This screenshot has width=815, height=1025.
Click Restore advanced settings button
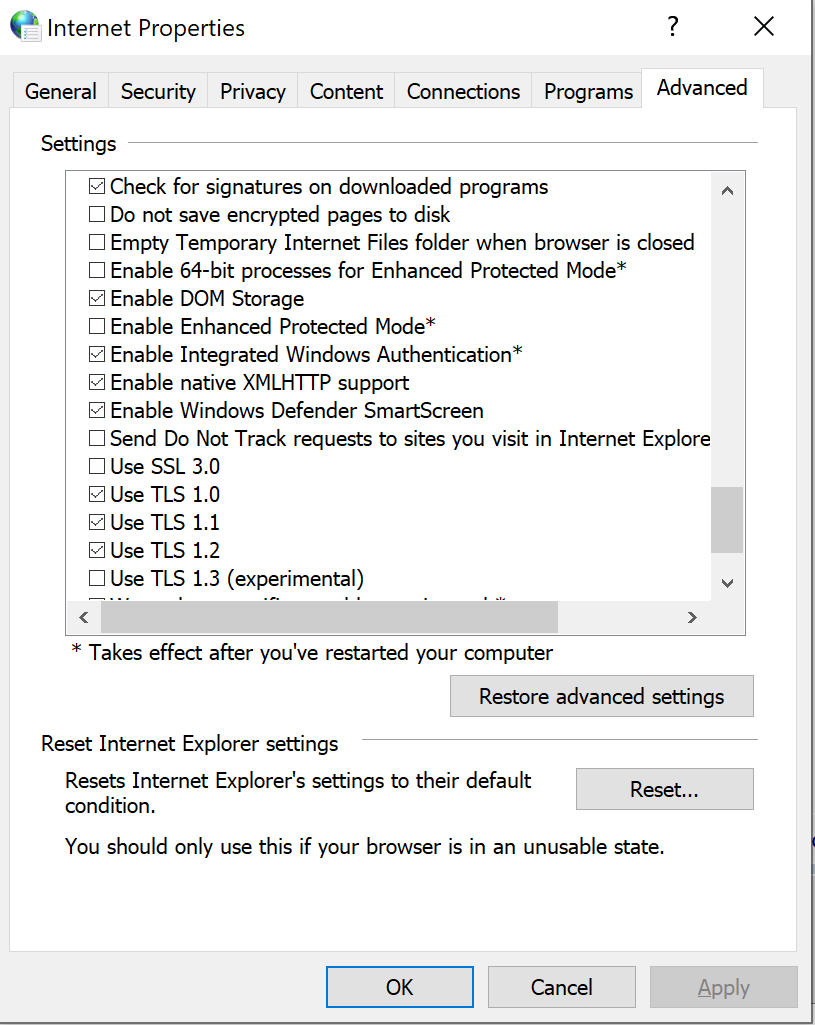point(601,696)
